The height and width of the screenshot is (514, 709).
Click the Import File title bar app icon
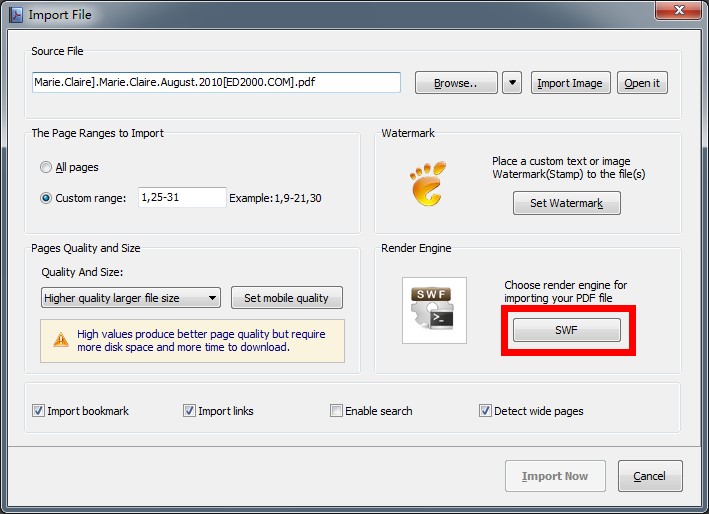point(14,15)
